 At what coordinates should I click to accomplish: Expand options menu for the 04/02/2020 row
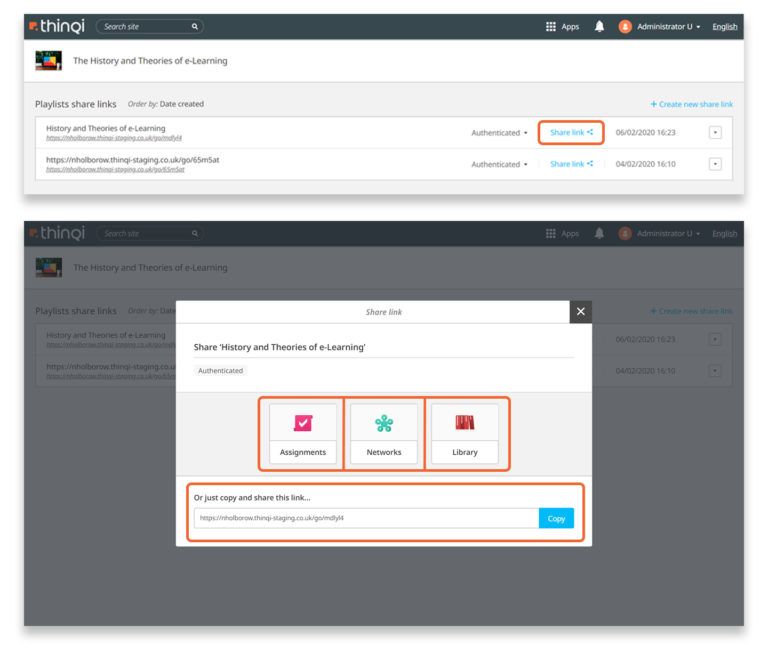coord(715,164)
